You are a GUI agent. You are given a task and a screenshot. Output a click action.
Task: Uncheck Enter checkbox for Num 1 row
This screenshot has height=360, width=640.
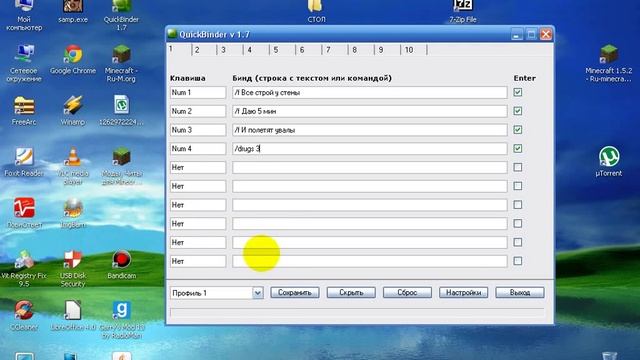518,92
